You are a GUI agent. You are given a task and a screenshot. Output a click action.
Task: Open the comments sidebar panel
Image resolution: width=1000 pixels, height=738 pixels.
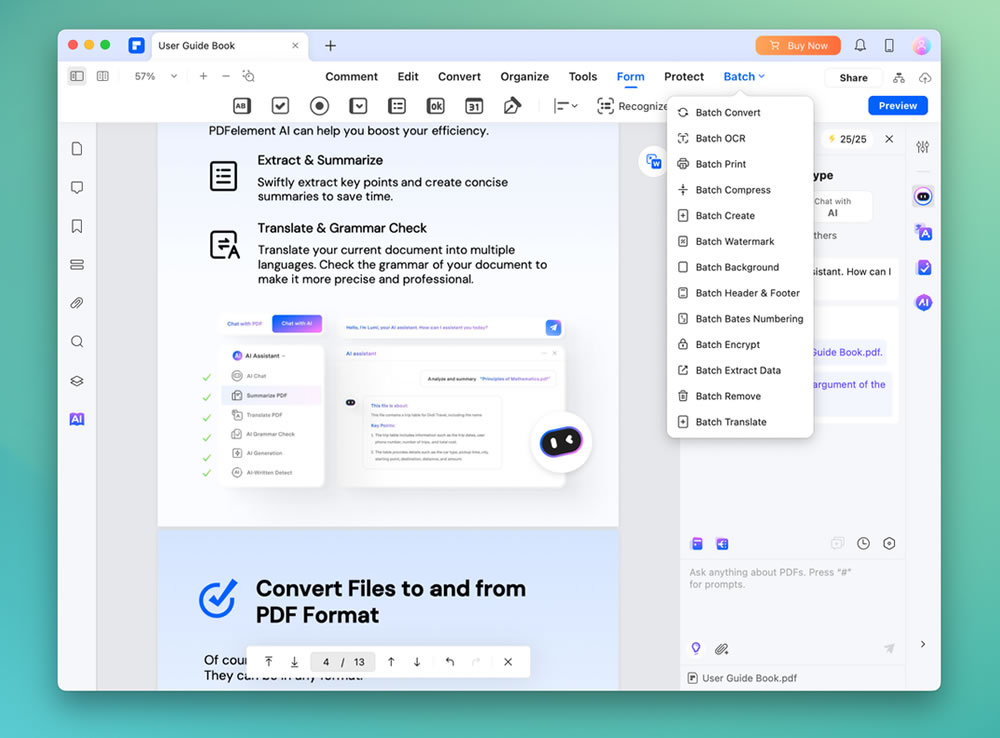pyautogui.click(x=77, y=188)
